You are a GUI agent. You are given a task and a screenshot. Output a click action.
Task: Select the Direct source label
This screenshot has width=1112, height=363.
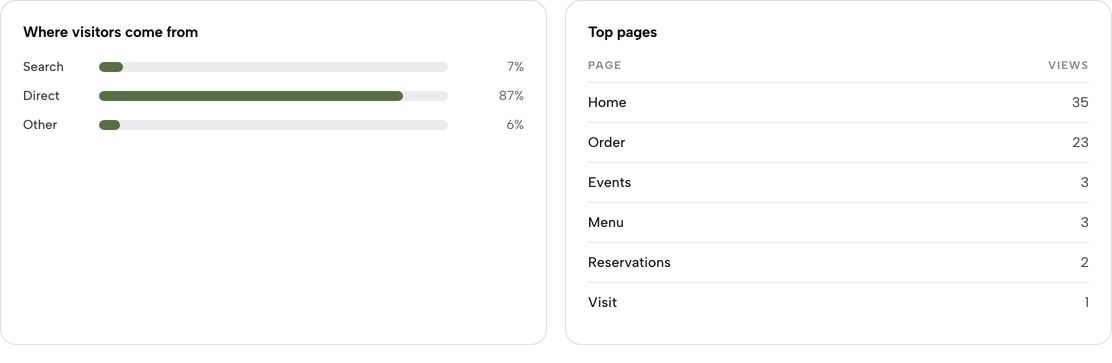pyautogui.click(x=41, y=96)
